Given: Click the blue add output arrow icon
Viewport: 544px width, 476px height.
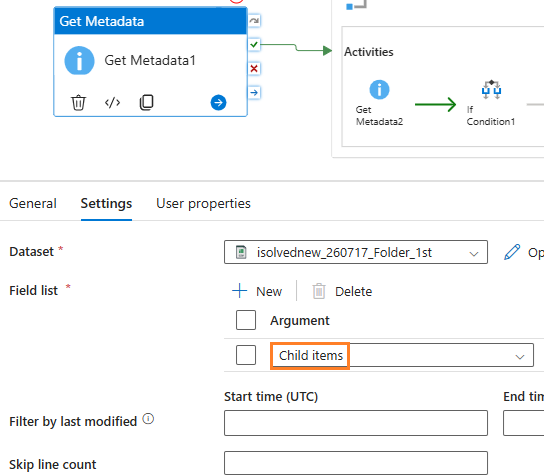Looking at the screenshot, I should [218, 103].
